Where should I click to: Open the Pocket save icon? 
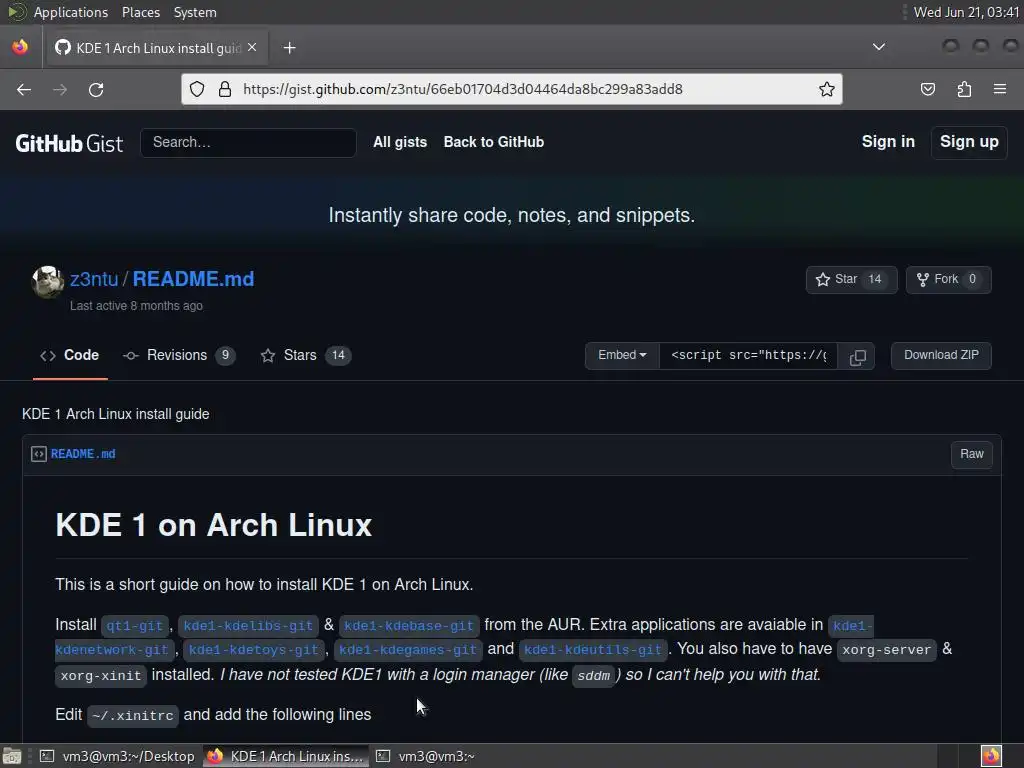927,89
